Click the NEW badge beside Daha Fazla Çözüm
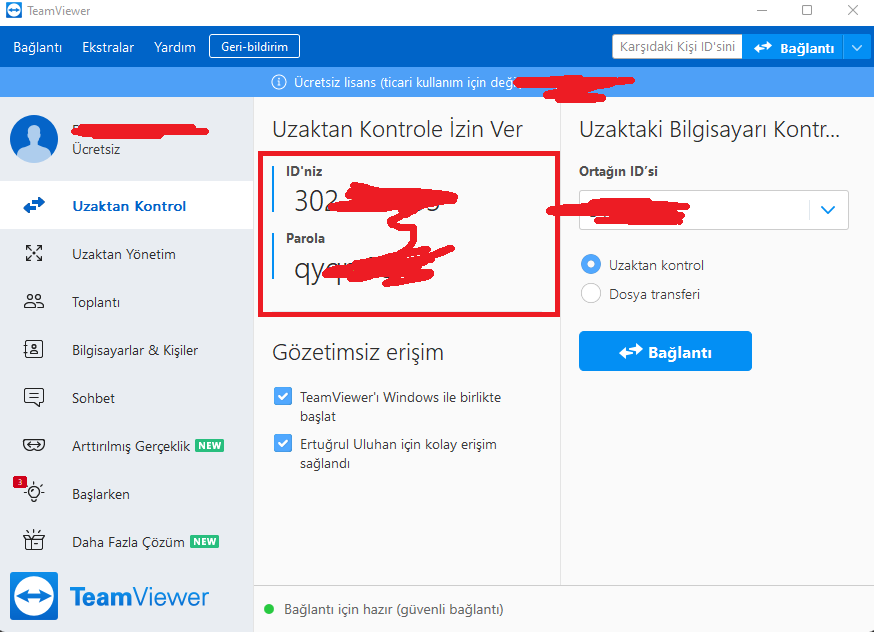This screenshot has width=874, height=632. pyautogui.click(x=205, y=541)
